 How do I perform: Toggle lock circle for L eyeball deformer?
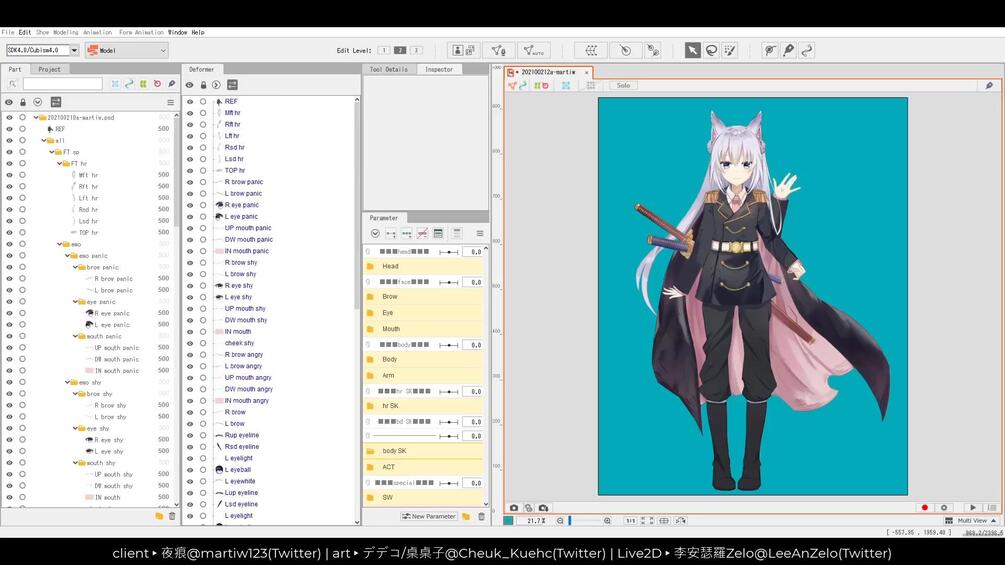[x=203, y=470]
